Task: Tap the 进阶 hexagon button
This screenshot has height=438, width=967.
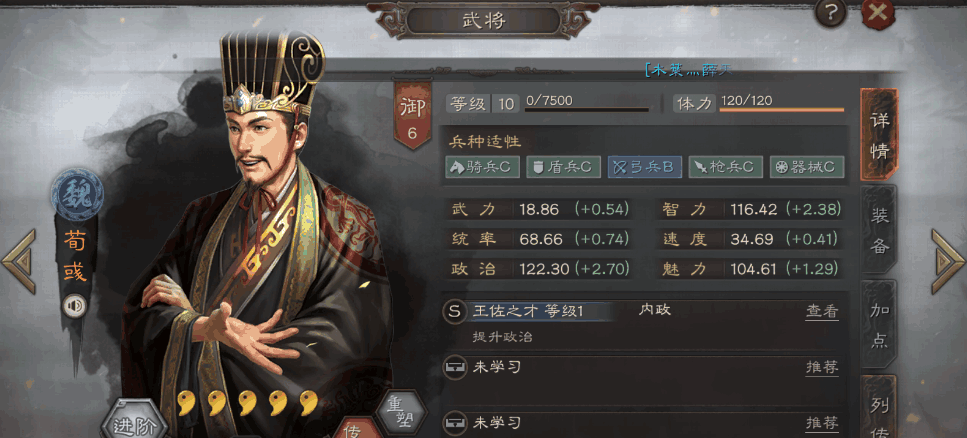Action: 133,423
